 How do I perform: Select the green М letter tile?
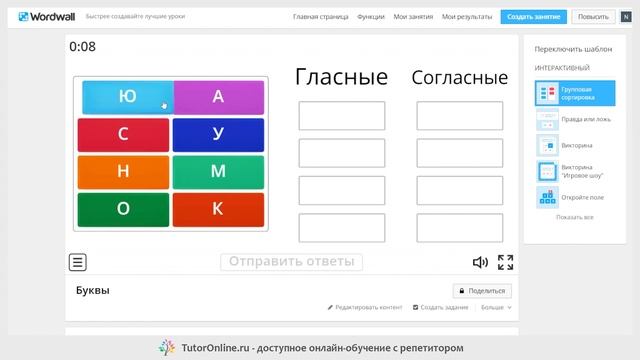[218, 172]
